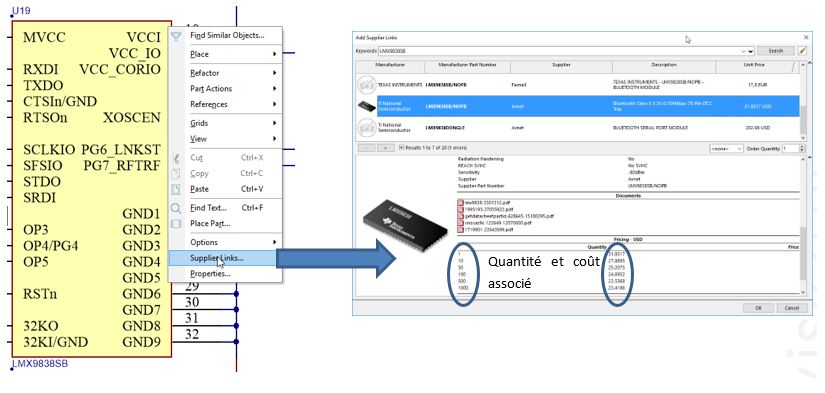
Task: Open Properties from context menu
Action: (225, 274)
